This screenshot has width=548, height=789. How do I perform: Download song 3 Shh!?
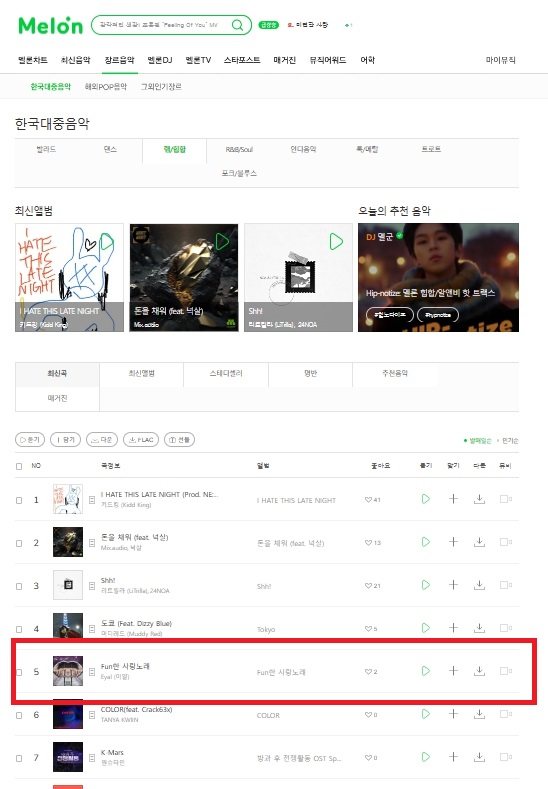point(480,585)
